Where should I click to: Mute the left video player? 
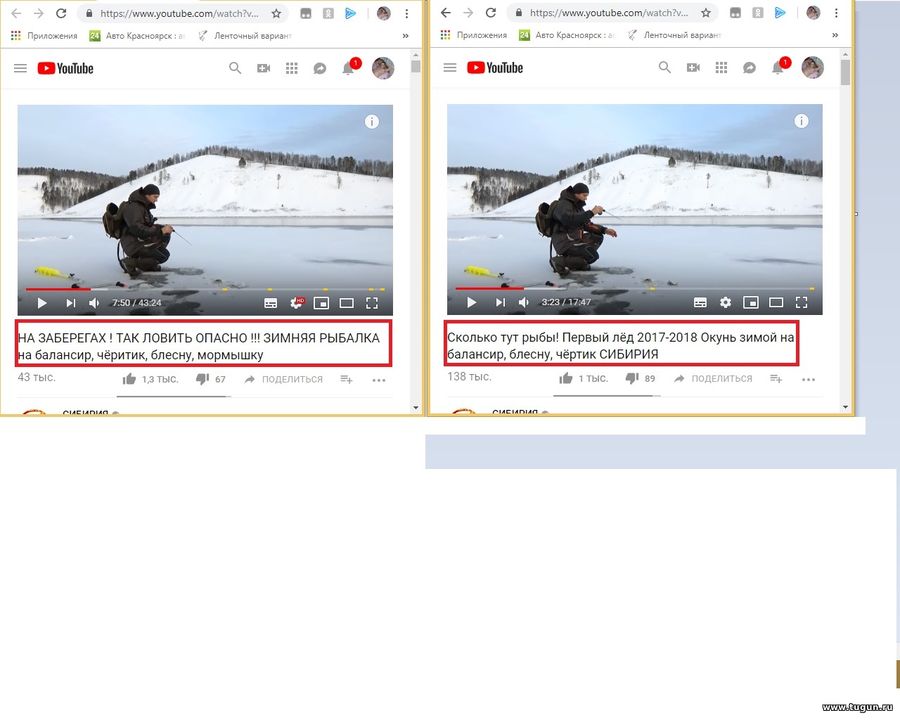pyautogui.click(x=95, y=303)
